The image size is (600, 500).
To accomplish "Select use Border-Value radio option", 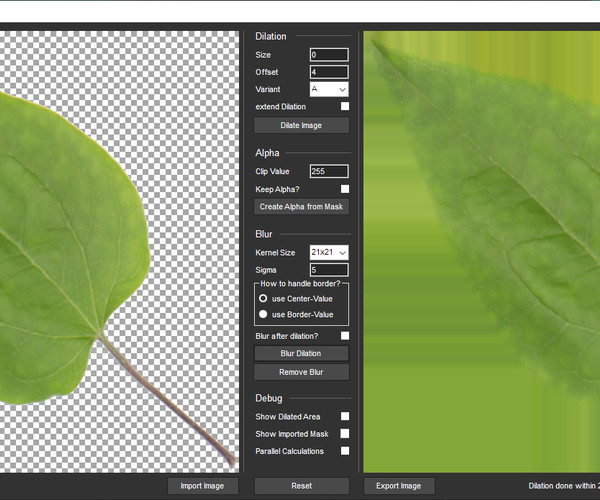I will (x=263, y=314).
